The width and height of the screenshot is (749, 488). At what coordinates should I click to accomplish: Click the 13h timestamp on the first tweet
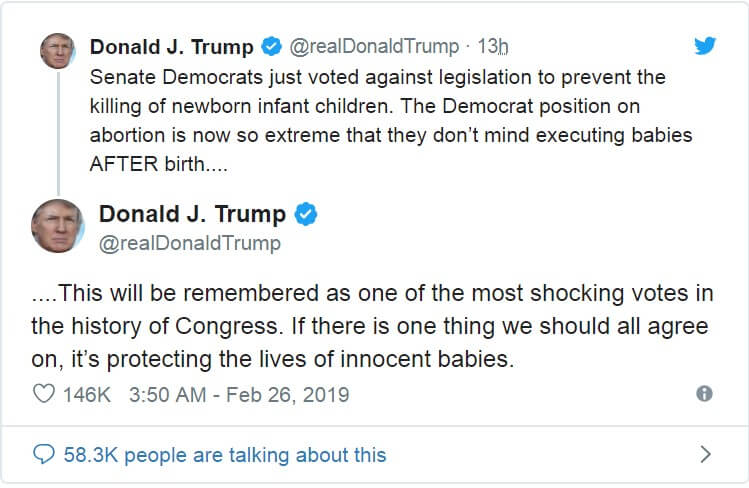pyautogui.click(x=491, y=46)
